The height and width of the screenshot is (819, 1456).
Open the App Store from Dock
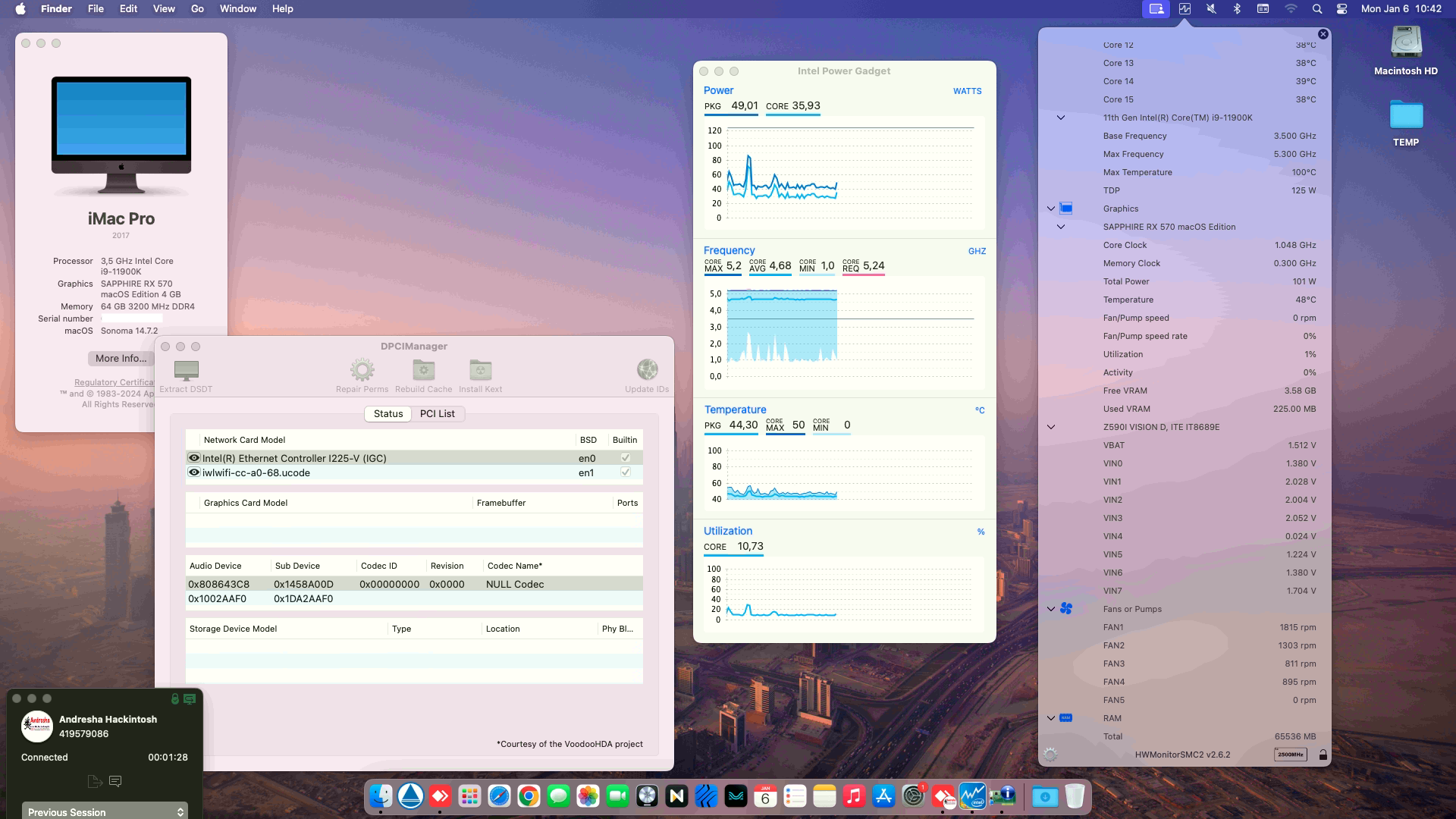(883, 796)
